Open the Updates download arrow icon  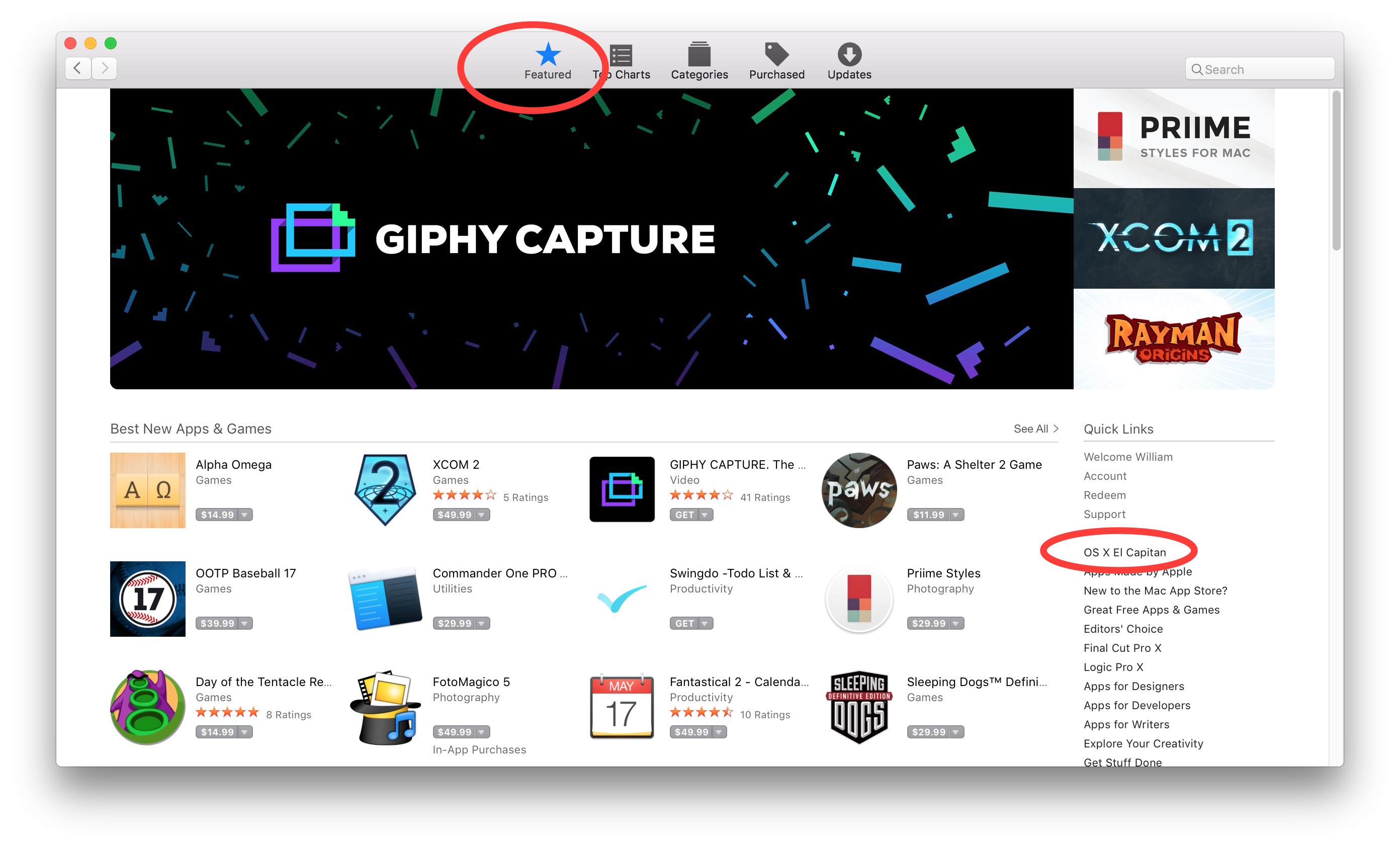849,54
